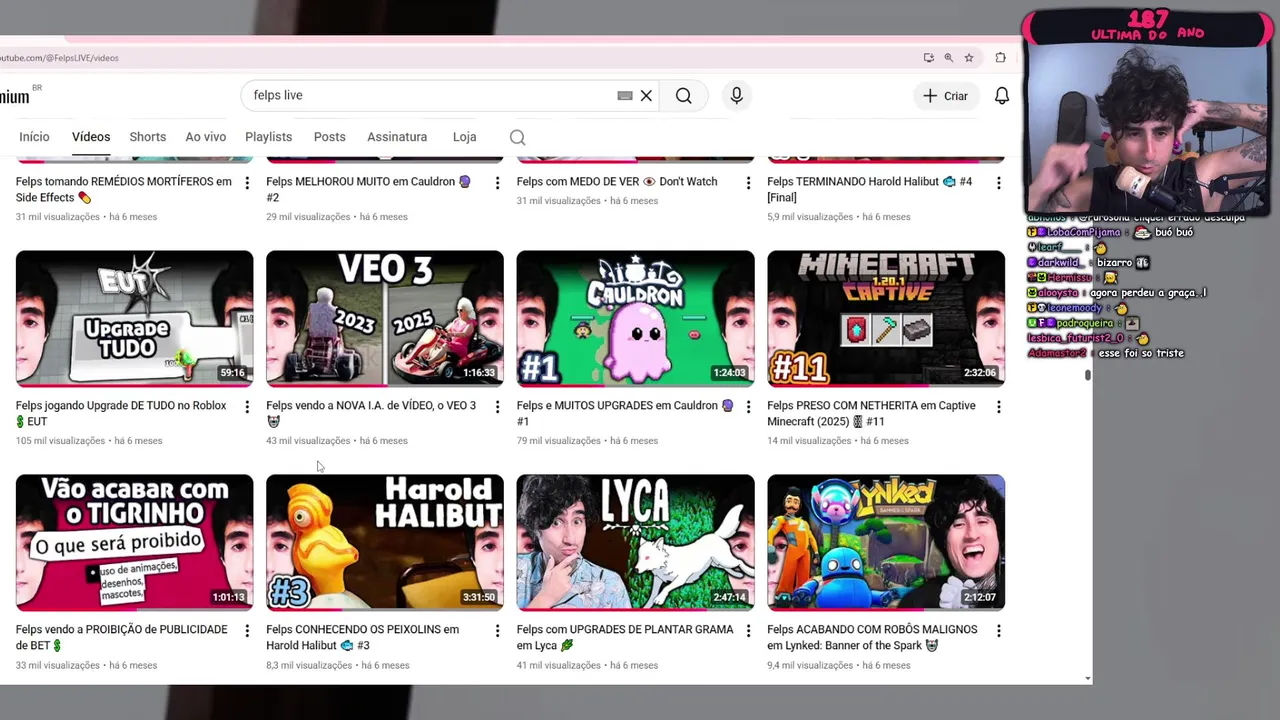
Task: Select the Vídeos tab
Action: coord(91,137)
